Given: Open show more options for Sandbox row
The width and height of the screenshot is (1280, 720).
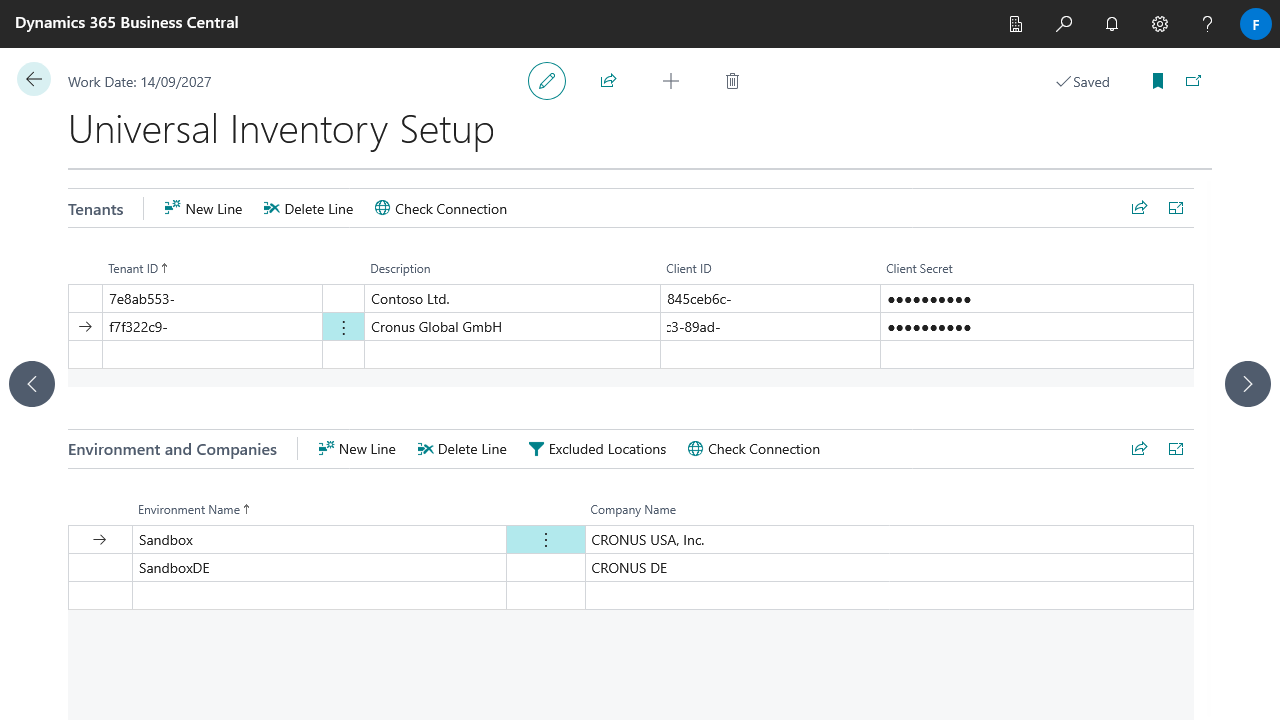Looking at the screenshot, I should coord(546,540).
